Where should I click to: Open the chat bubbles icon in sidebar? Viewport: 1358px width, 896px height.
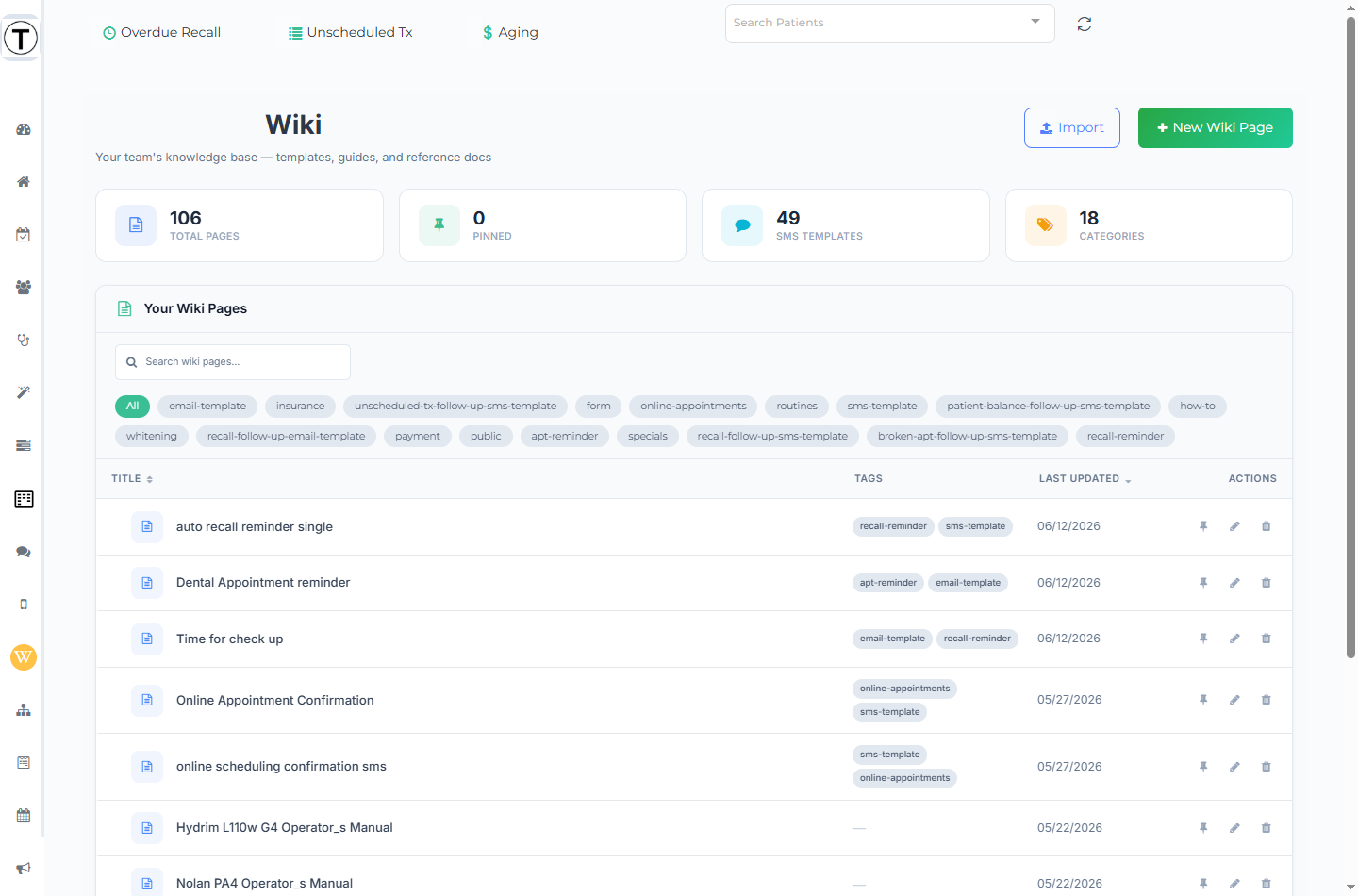pos(24,552)
